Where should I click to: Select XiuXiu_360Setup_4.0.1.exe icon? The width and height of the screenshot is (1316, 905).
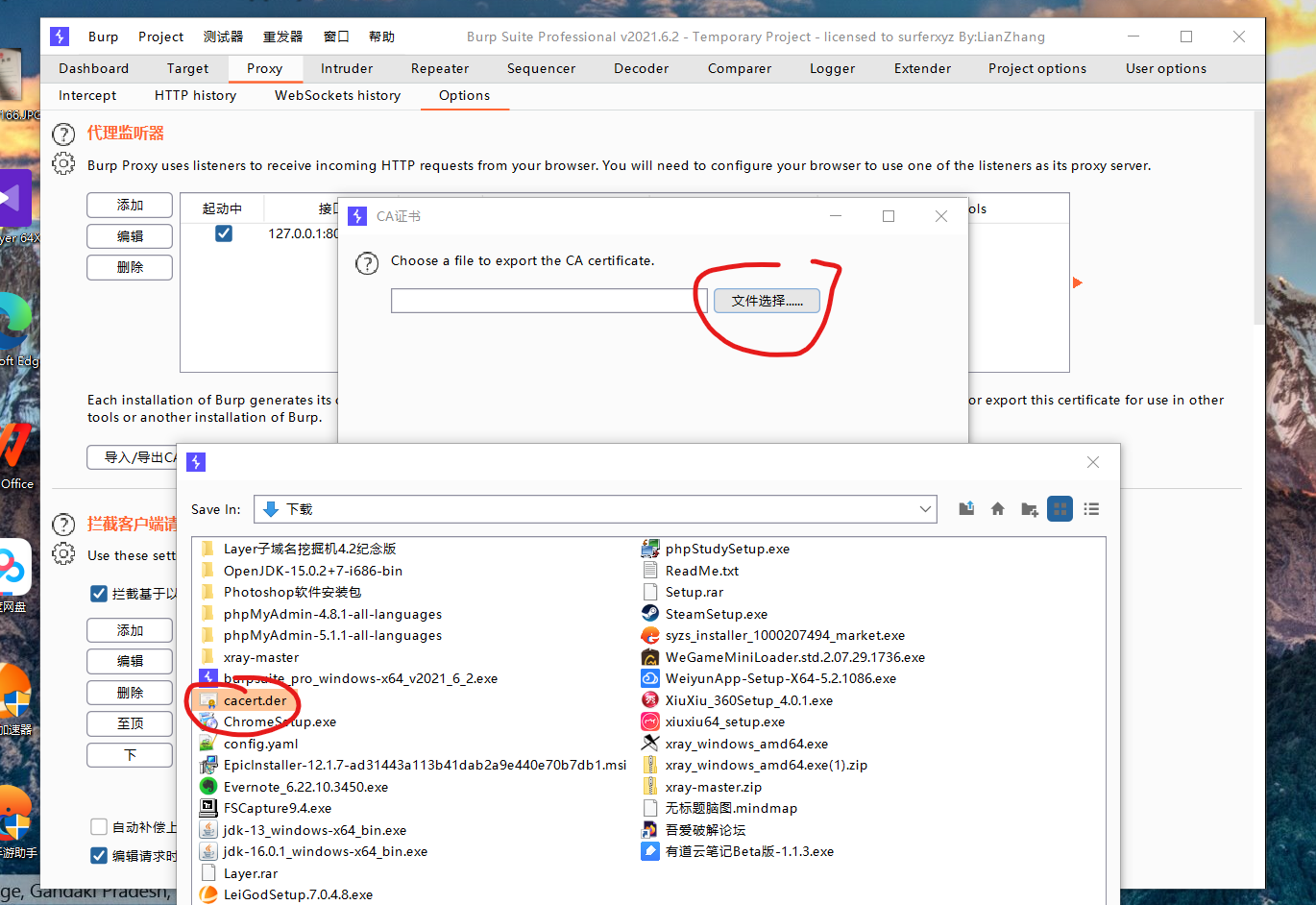[650, 700]
